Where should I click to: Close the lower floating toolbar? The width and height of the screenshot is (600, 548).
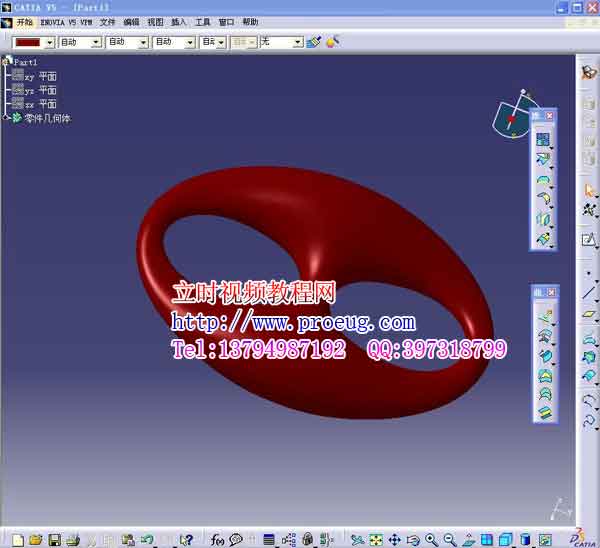click(x=551, y=292)
